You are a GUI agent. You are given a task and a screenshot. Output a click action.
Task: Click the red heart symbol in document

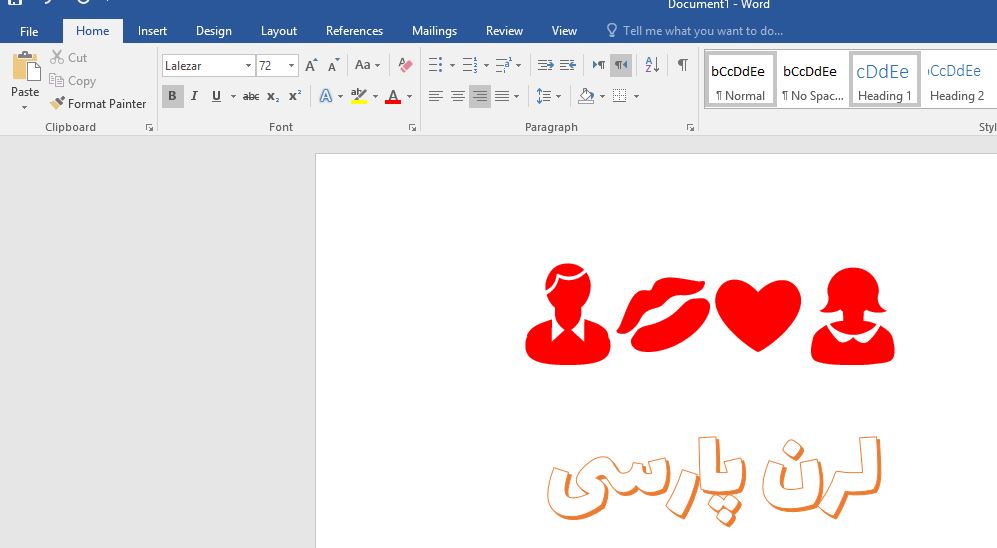[758, 315]
